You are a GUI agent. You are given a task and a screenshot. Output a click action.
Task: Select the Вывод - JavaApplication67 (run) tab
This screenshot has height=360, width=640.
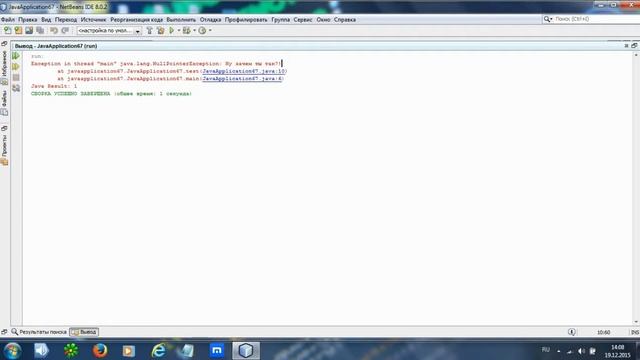56,46
